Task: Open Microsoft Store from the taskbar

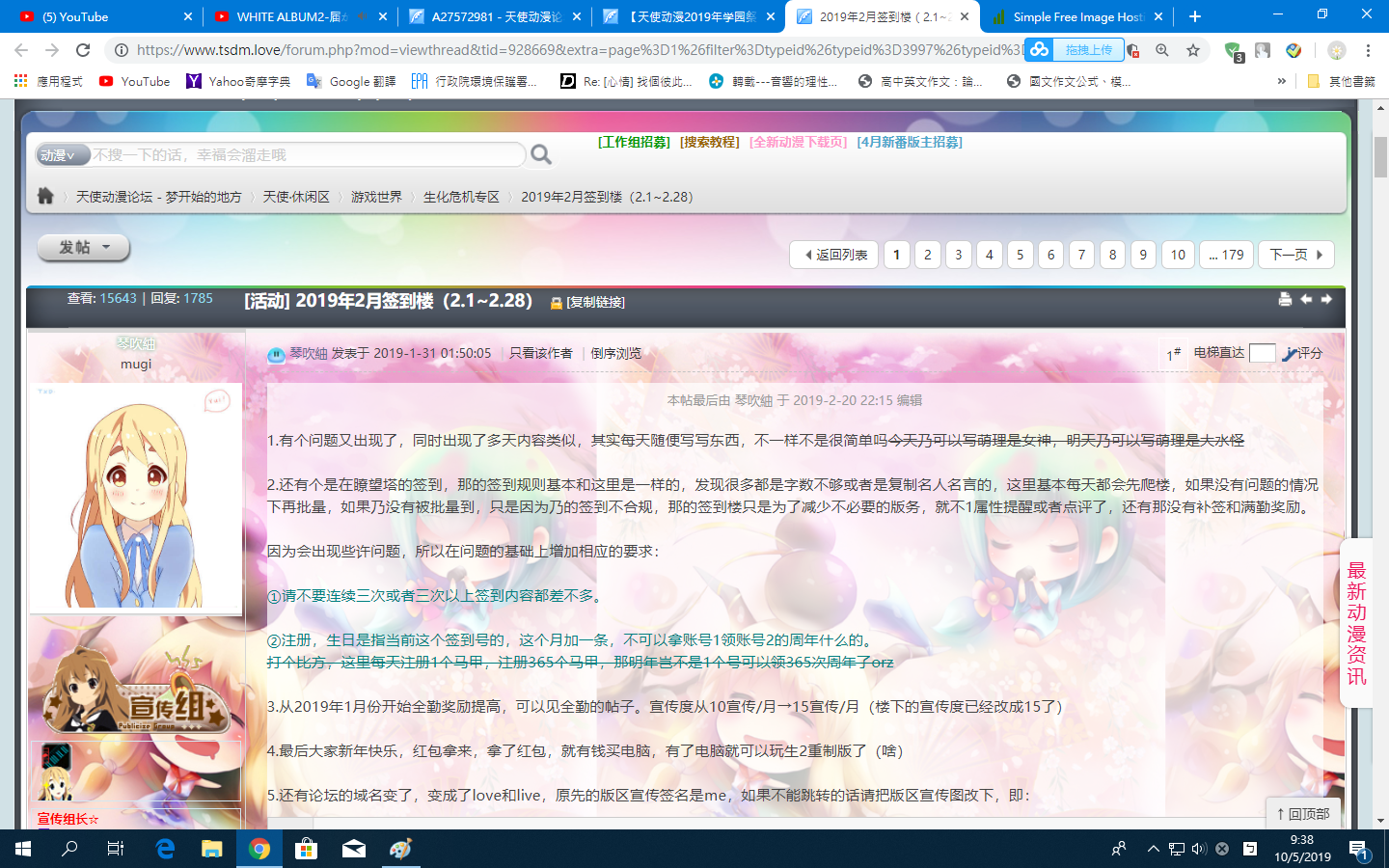Action: (x=307, y=849)
